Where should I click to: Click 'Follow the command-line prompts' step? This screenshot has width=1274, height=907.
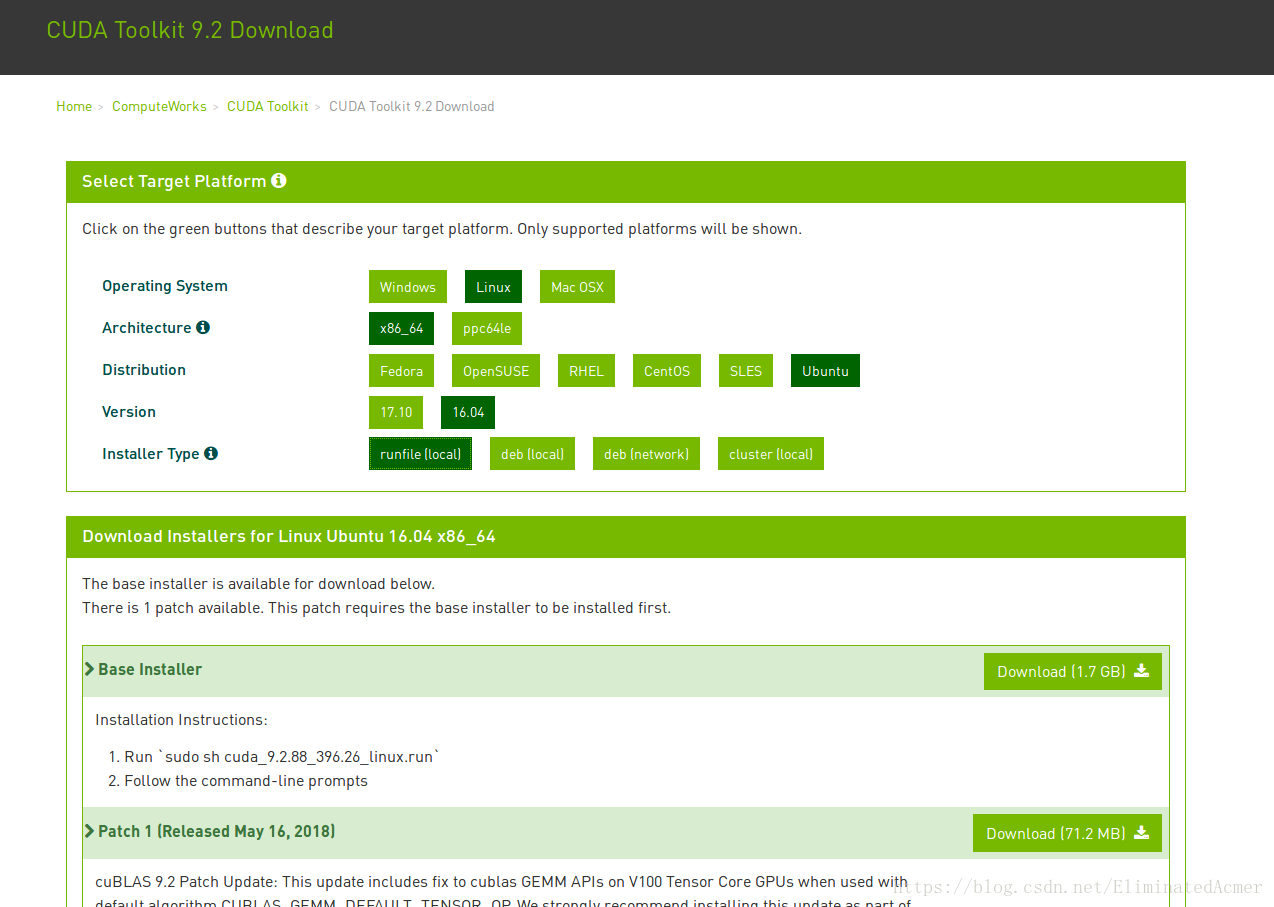(246, 781)
